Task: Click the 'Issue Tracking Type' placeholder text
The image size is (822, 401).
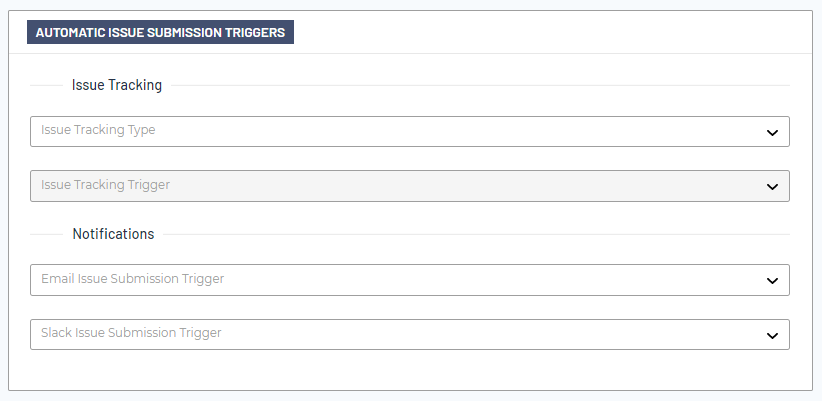Action: coord(98,130)
